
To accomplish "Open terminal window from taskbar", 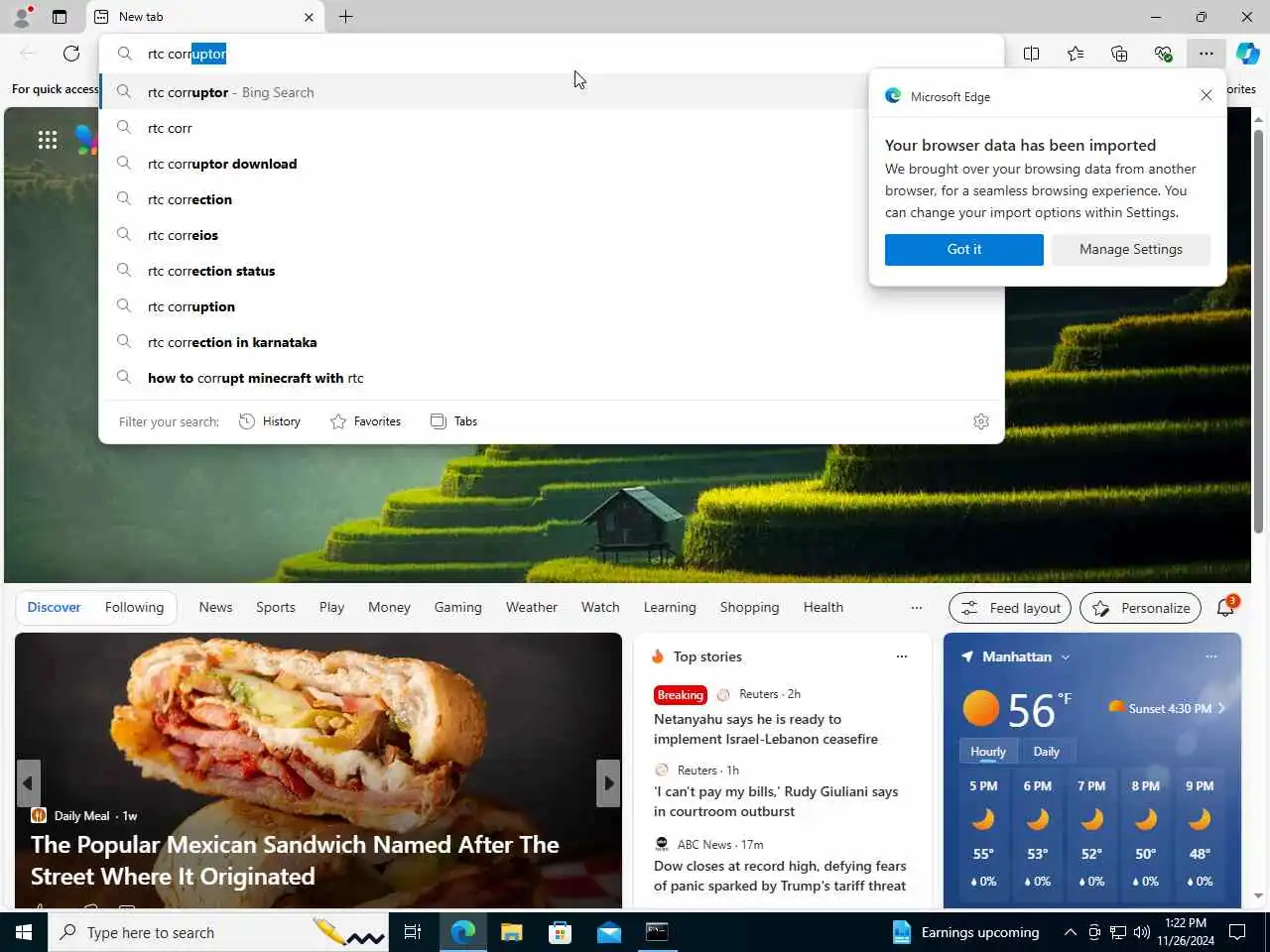I will pos(658,932).
